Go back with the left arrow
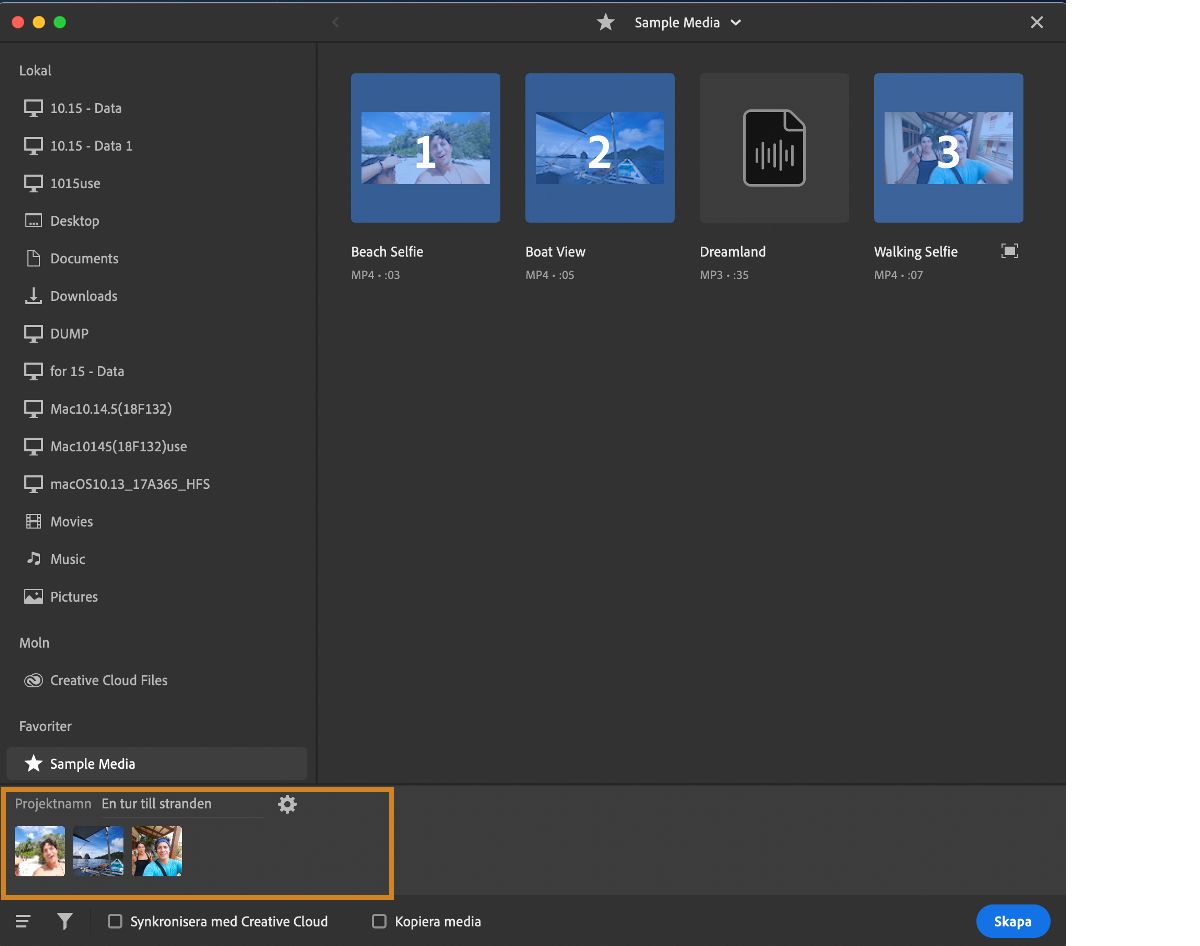The width and height of the screenshot is (1200, 946). point(335,22)
